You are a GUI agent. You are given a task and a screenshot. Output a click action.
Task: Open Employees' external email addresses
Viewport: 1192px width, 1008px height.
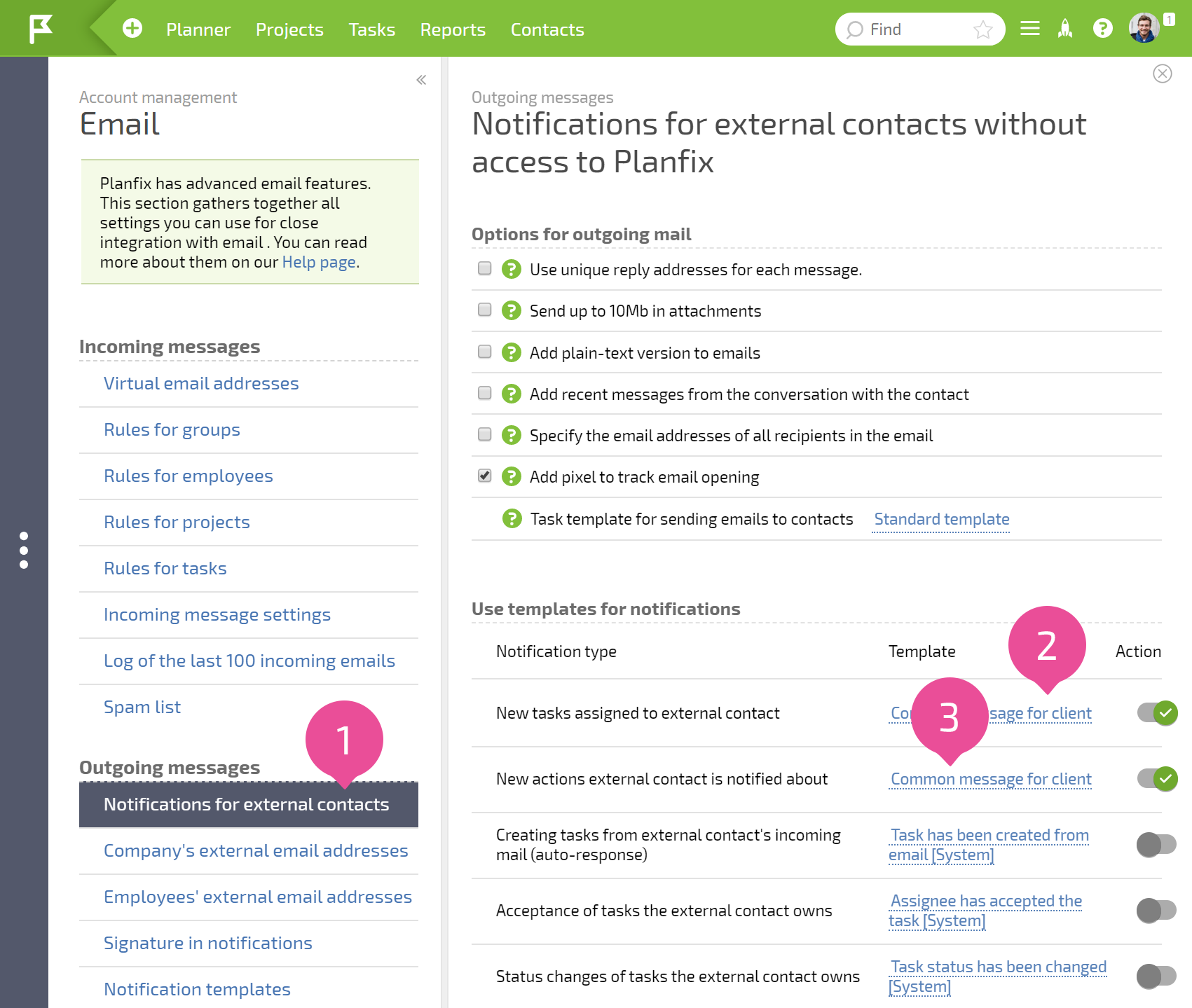[258, 897]
